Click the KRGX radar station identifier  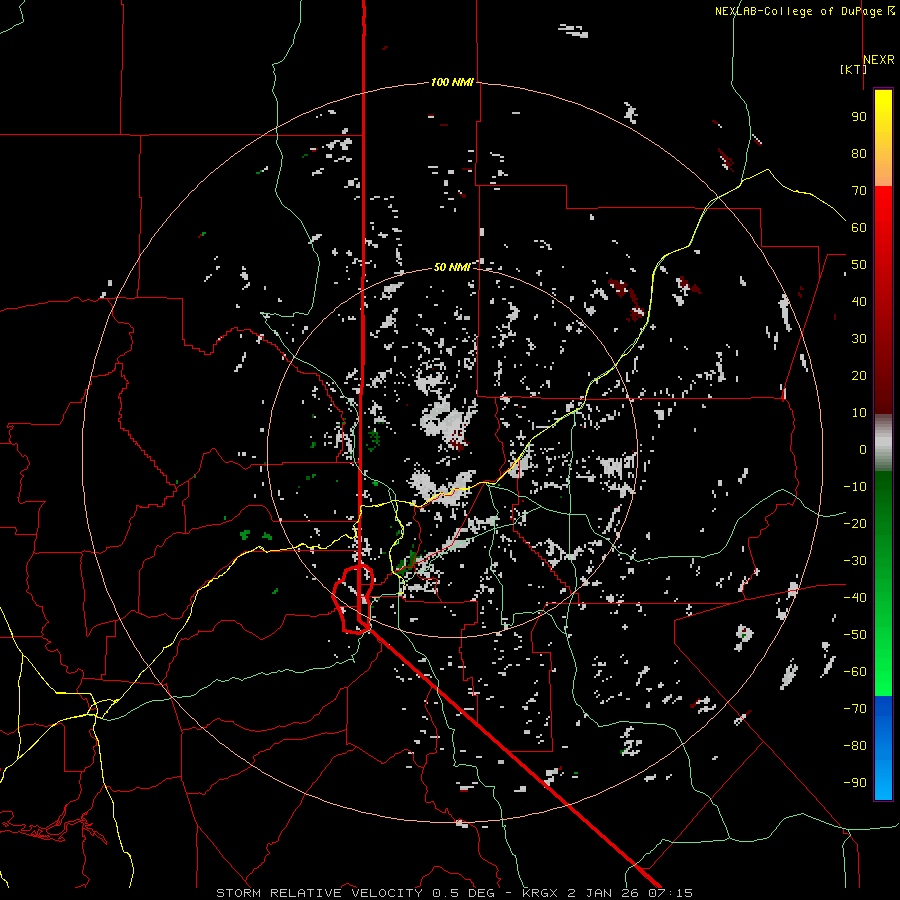pyautogui.click(x=542, y=893)
